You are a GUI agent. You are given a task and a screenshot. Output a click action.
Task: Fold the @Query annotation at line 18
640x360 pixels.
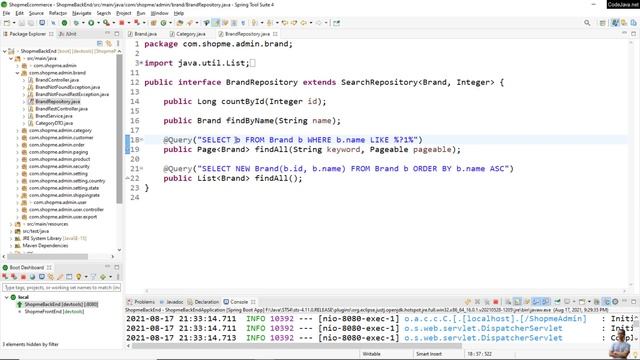[141, 140]
